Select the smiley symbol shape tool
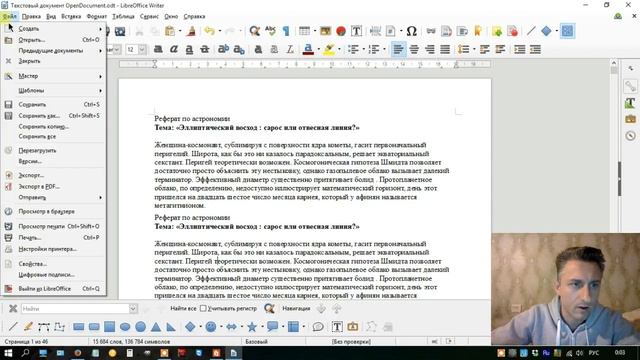This screenshot has width=640, height=360. point(211,327)
